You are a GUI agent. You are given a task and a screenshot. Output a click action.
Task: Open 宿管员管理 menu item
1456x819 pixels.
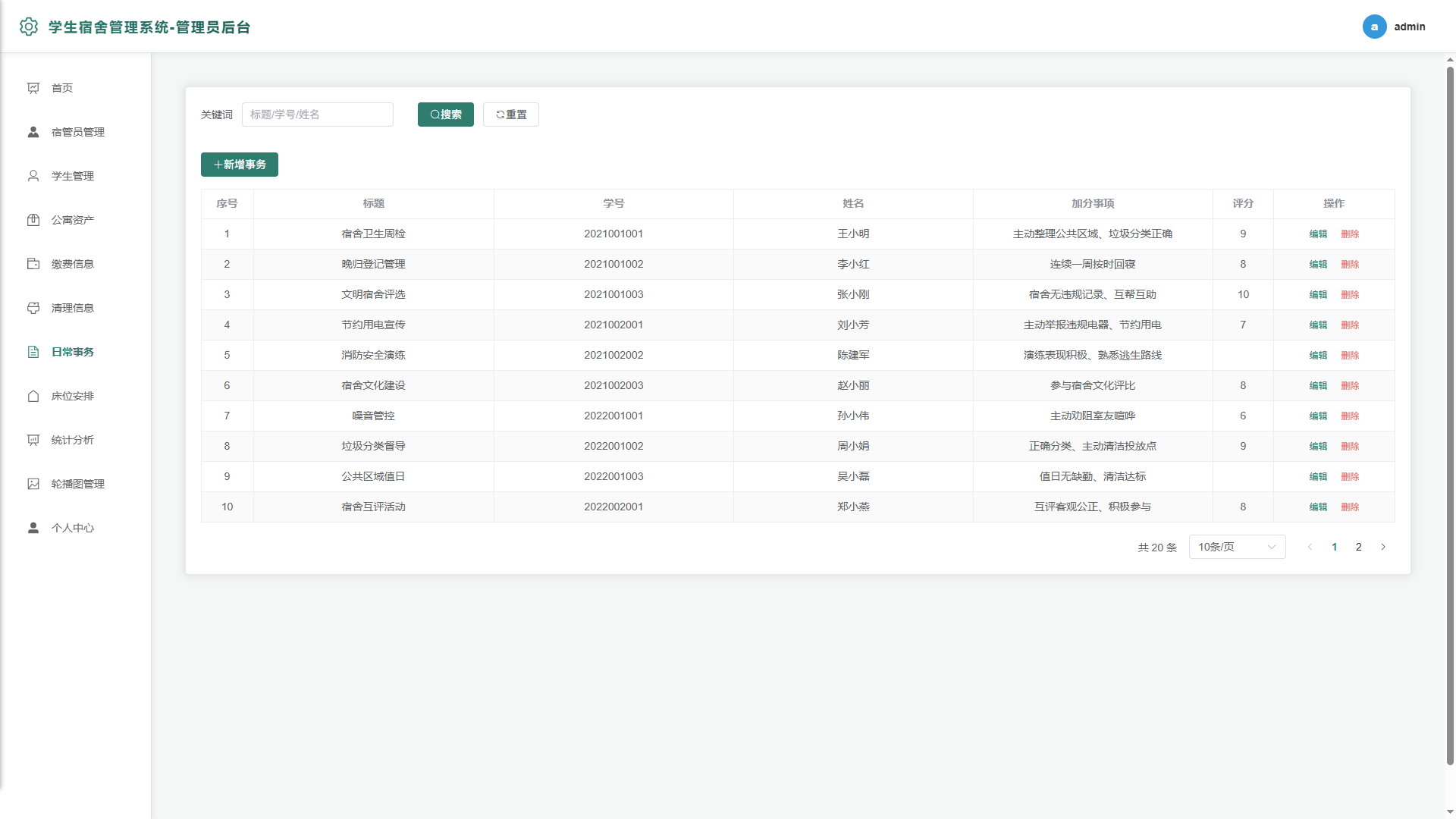point(76,132)
